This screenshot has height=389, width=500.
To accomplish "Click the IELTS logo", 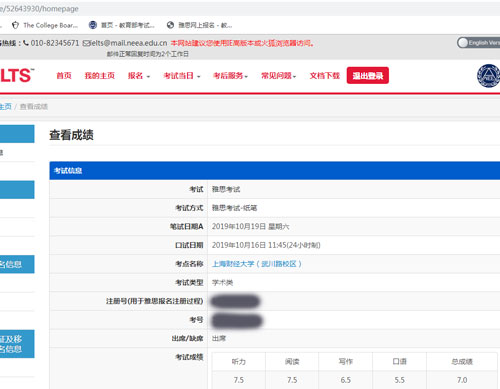I will click(x=17, y=76).
